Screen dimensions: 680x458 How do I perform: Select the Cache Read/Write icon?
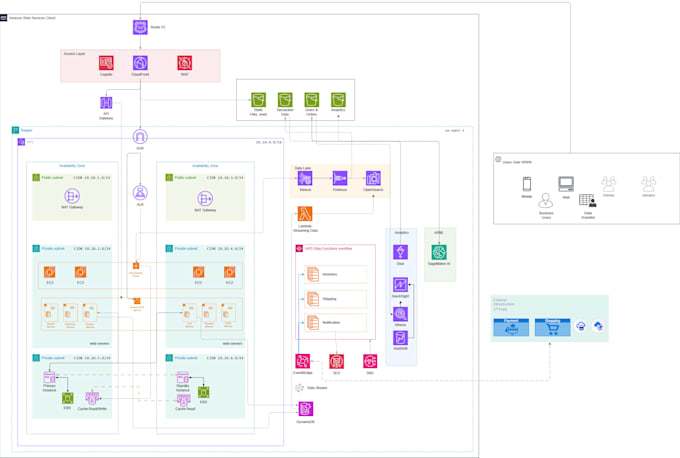(92, 399)
